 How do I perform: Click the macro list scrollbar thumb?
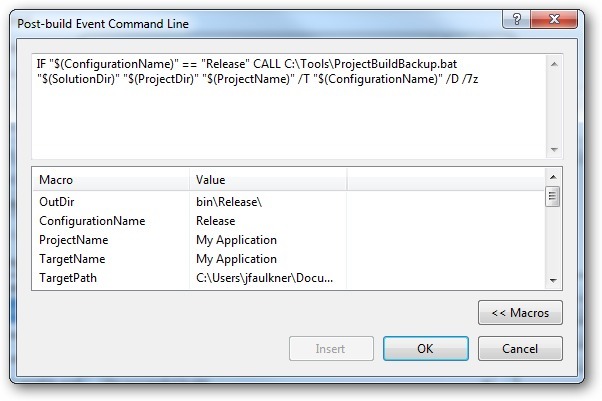[552, 197]
